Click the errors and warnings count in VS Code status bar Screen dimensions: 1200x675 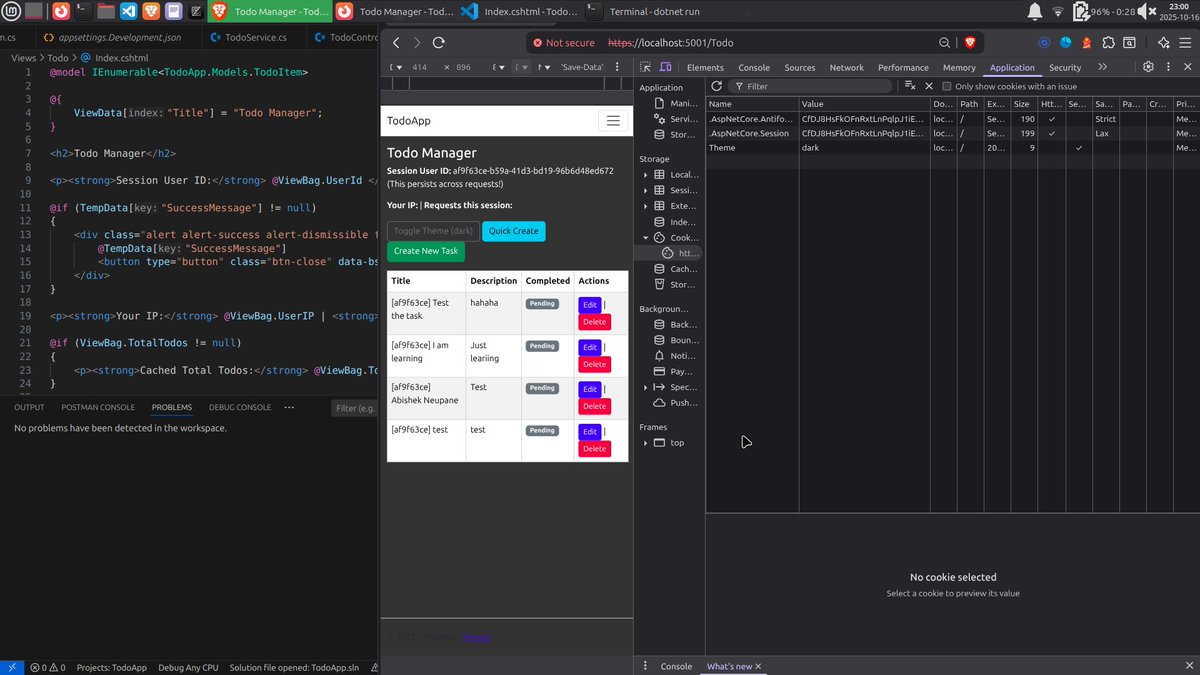47,667
